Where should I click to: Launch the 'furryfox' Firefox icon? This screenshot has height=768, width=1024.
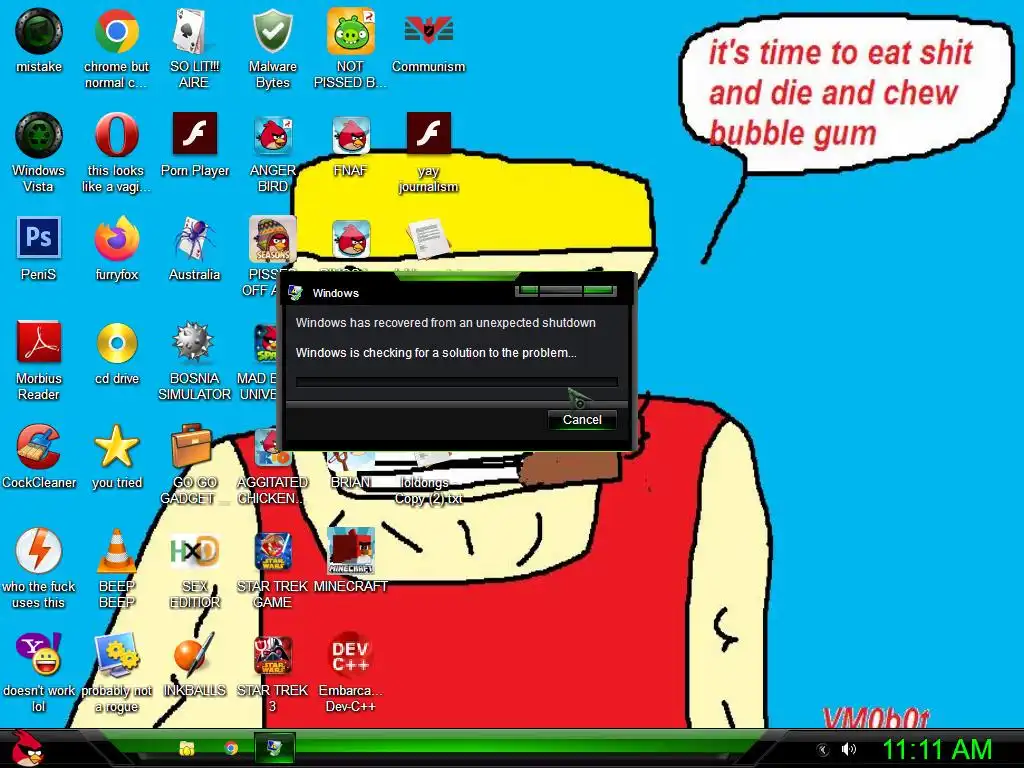(116, 239)
